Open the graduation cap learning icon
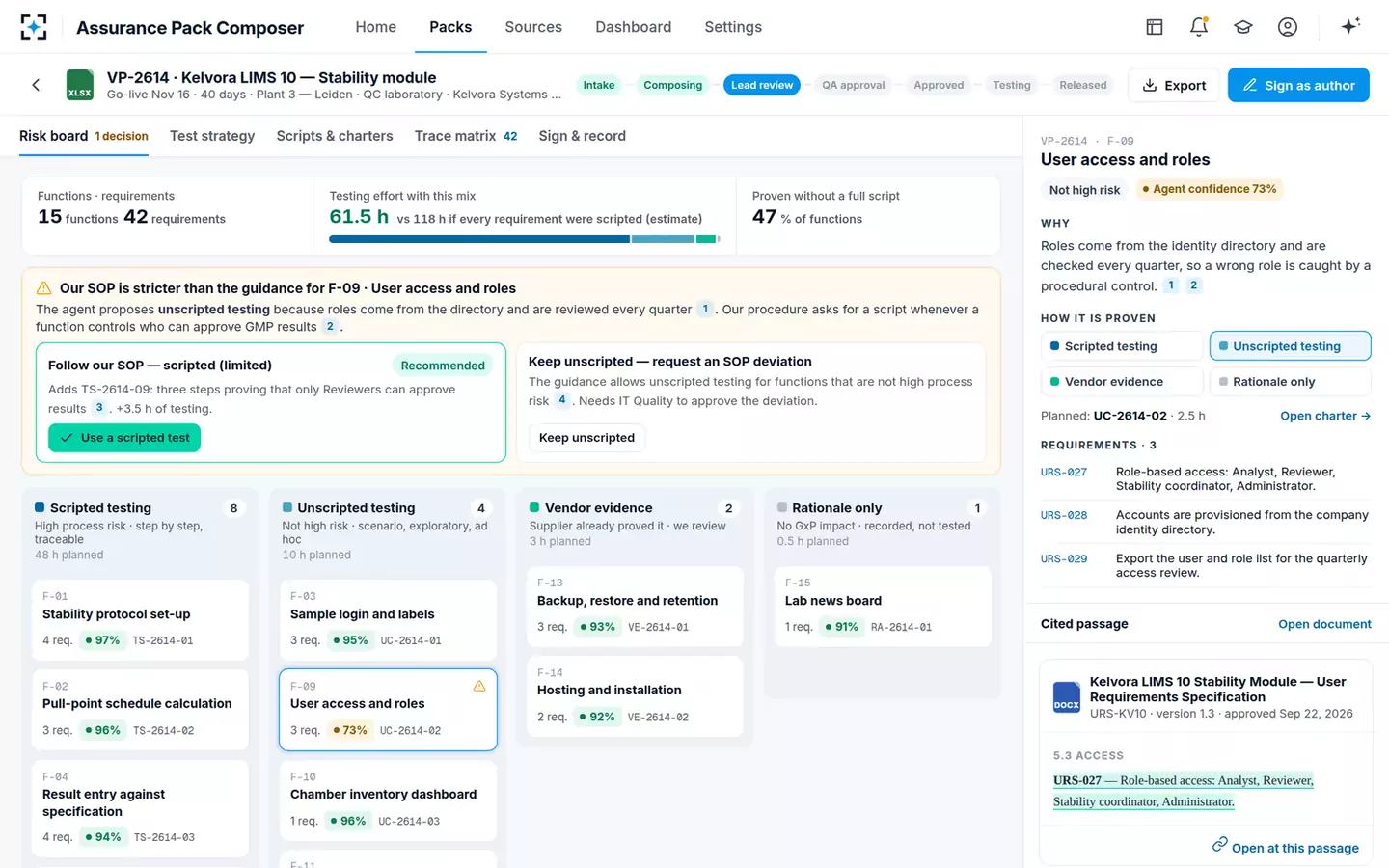 (1243, 27)
